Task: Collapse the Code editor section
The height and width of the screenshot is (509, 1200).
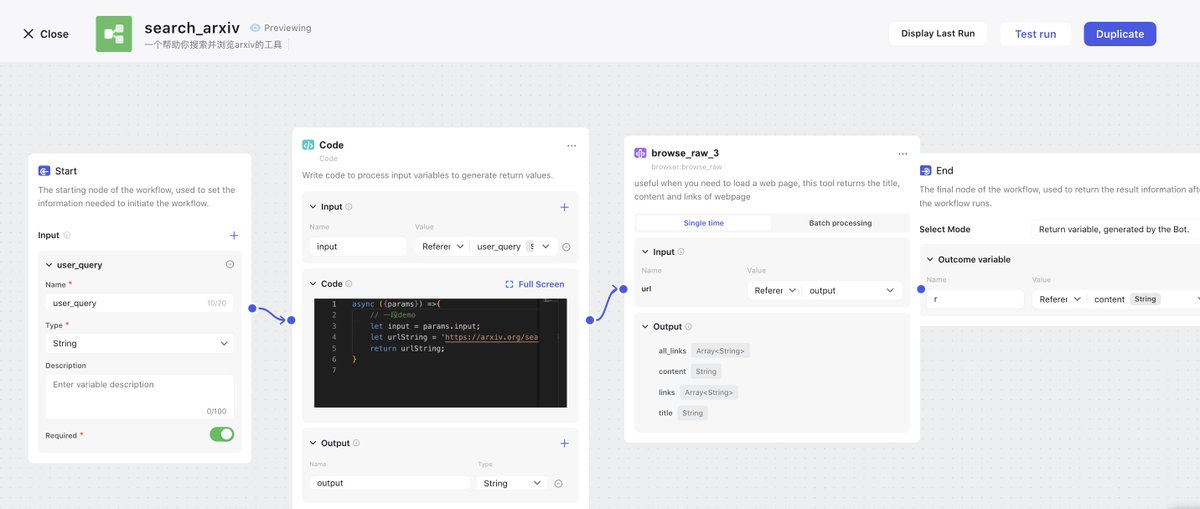Action: point(313,284)
